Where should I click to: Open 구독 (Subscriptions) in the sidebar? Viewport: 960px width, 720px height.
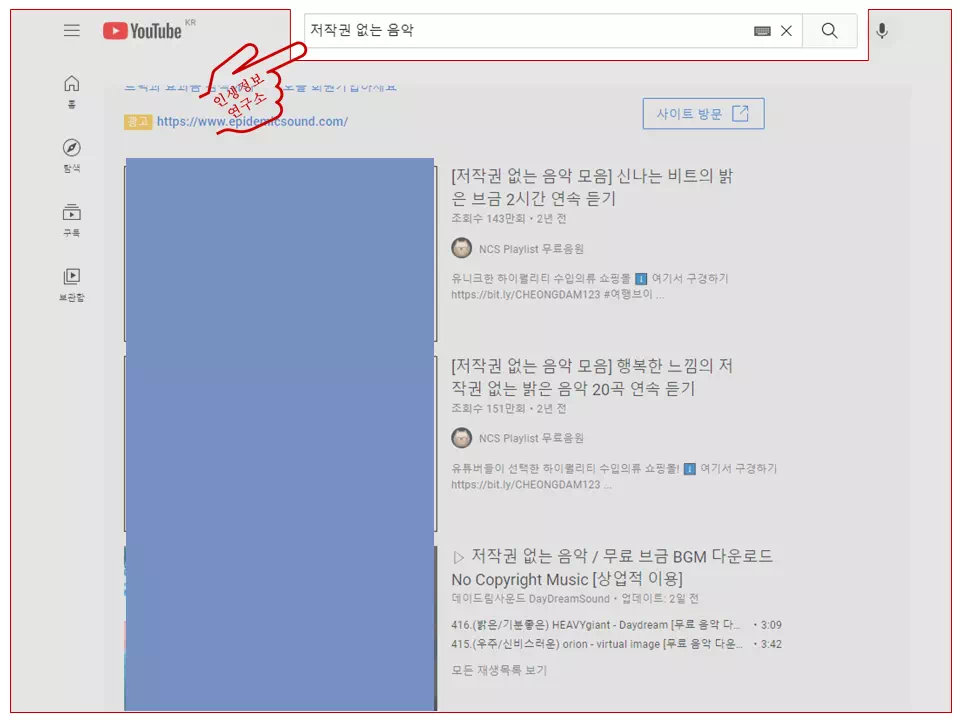[x=71, y=219]
